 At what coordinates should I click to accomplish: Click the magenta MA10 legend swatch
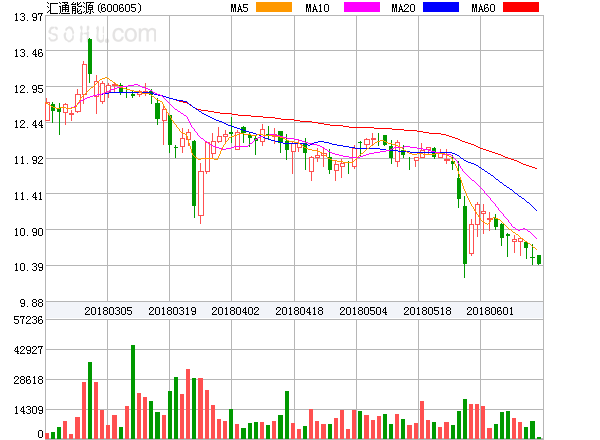pos(362,7)
